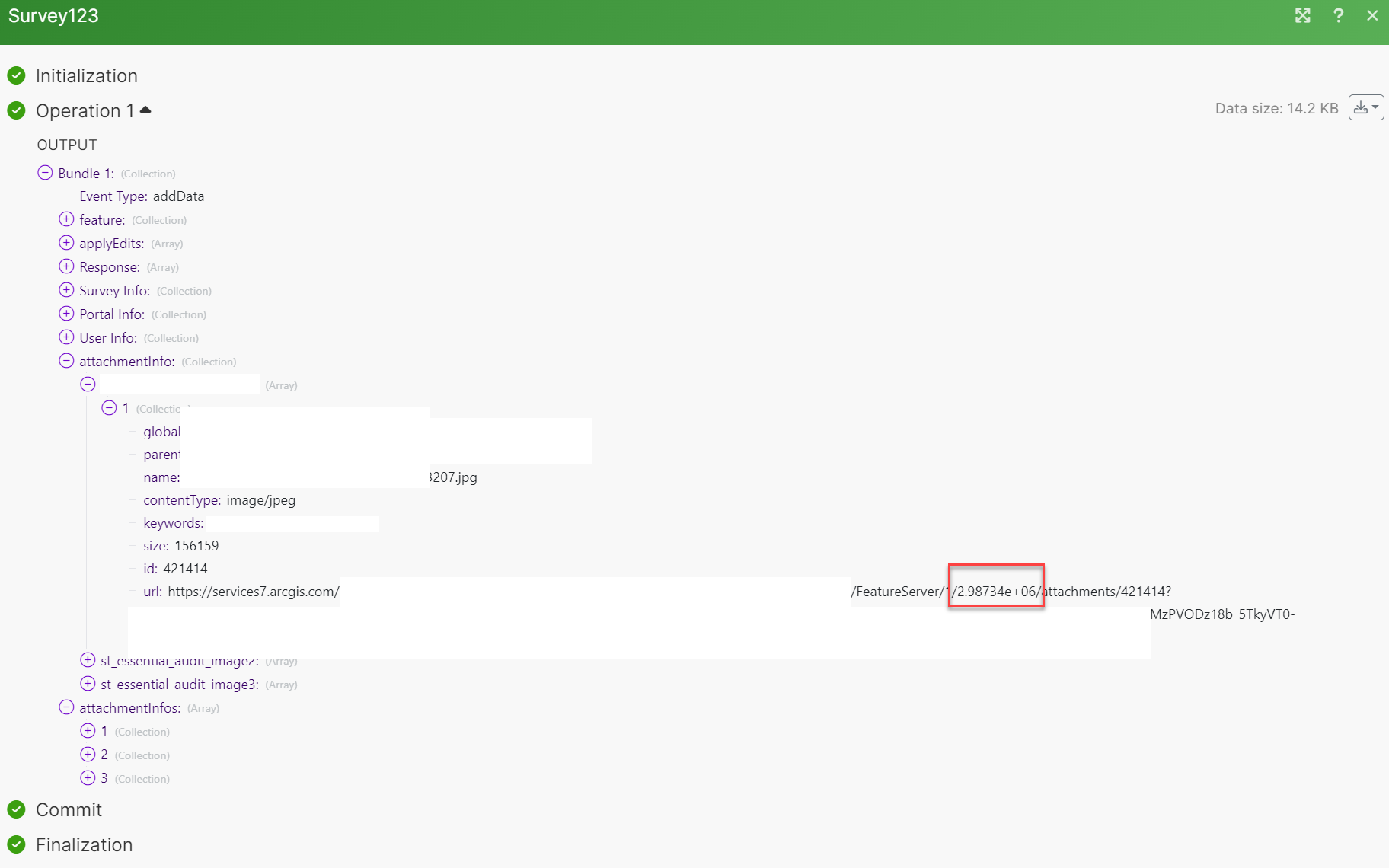Click the green checkmark beside Finalization
The height and width of the screenshot is (868, 1389).
coord(16,845)
